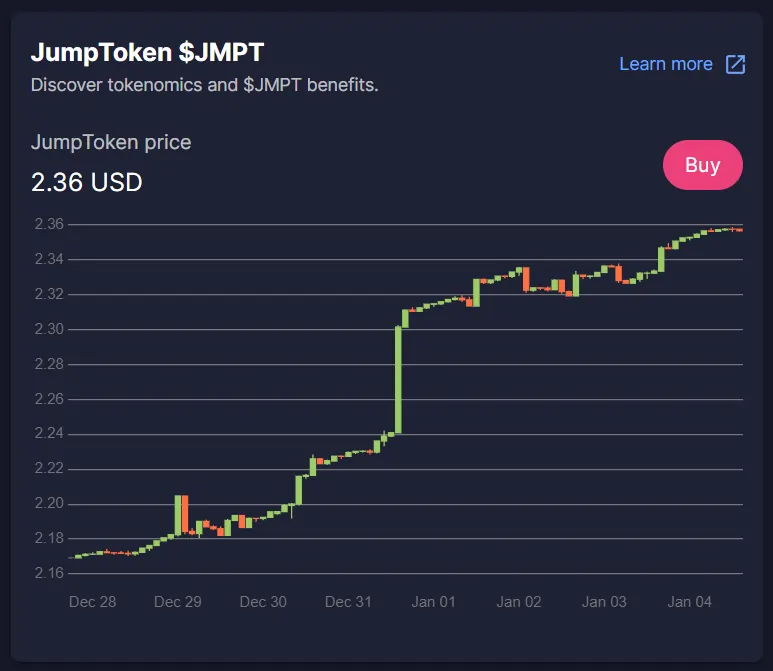Image resolution: width=773 pixels, height=671 pixels.
Task: Click the JumpToken price caption
Action: (111, 142)
